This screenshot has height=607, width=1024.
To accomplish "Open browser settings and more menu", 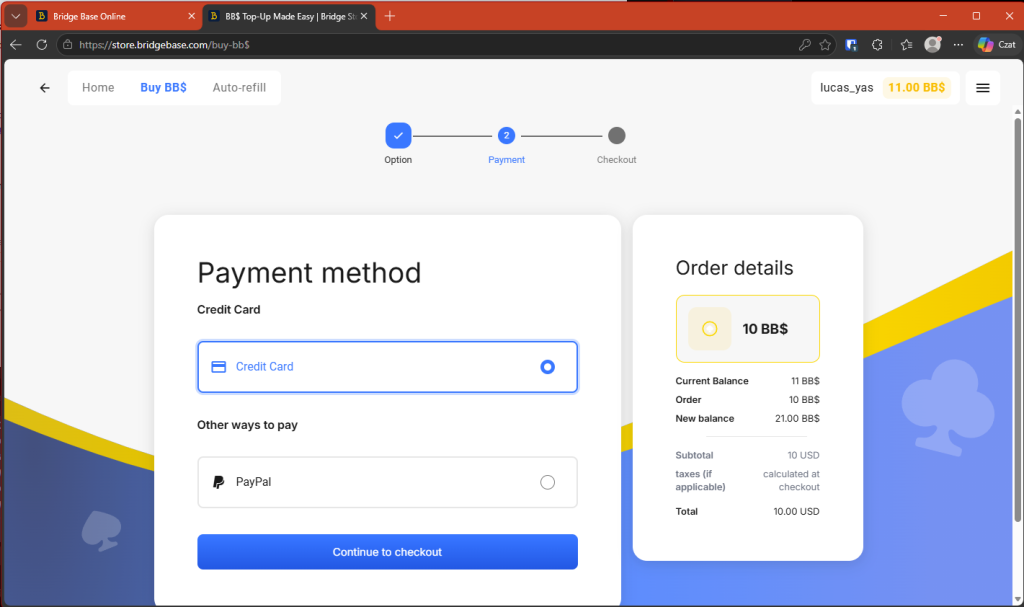I will (958, 45).
